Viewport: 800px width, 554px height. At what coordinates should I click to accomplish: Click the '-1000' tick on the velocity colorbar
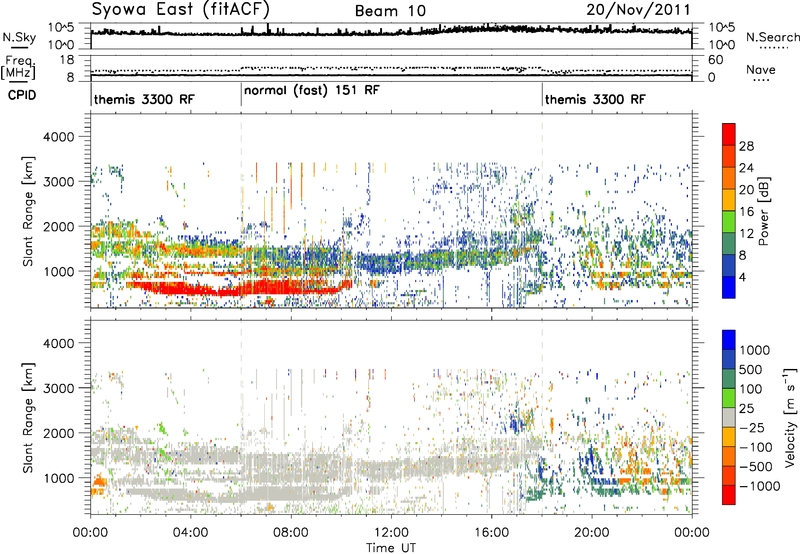pos(760,486)
